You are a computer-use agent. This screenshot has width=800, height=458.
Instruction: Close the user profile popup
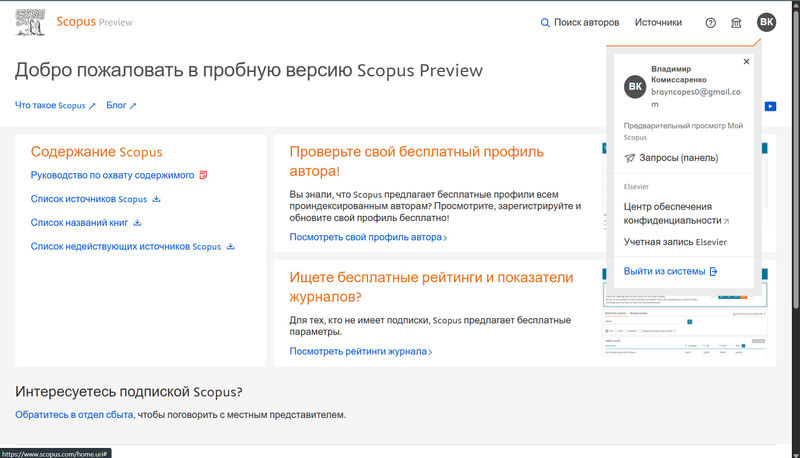pos(746,62)
